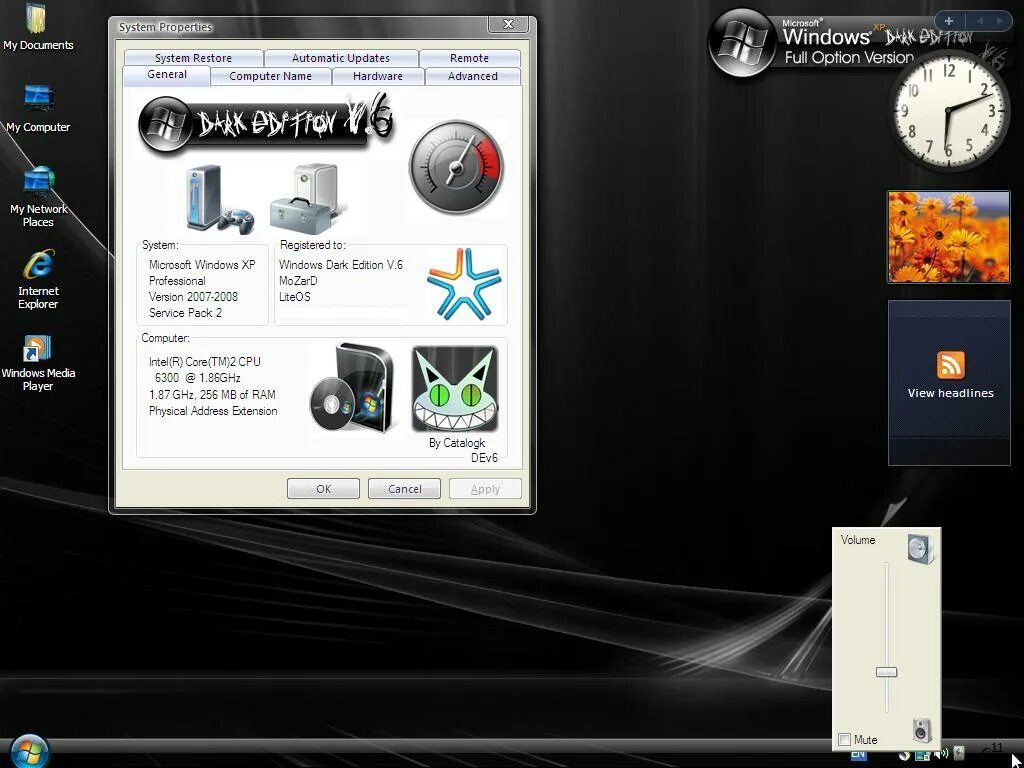Click the 'Microsoft Windows XP' text

(202, 264)
